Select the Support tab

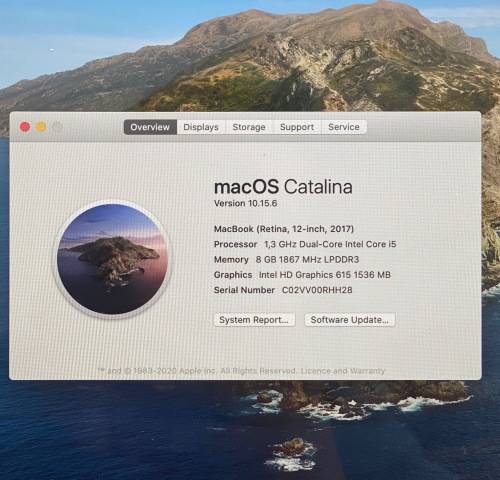[297, 127]
